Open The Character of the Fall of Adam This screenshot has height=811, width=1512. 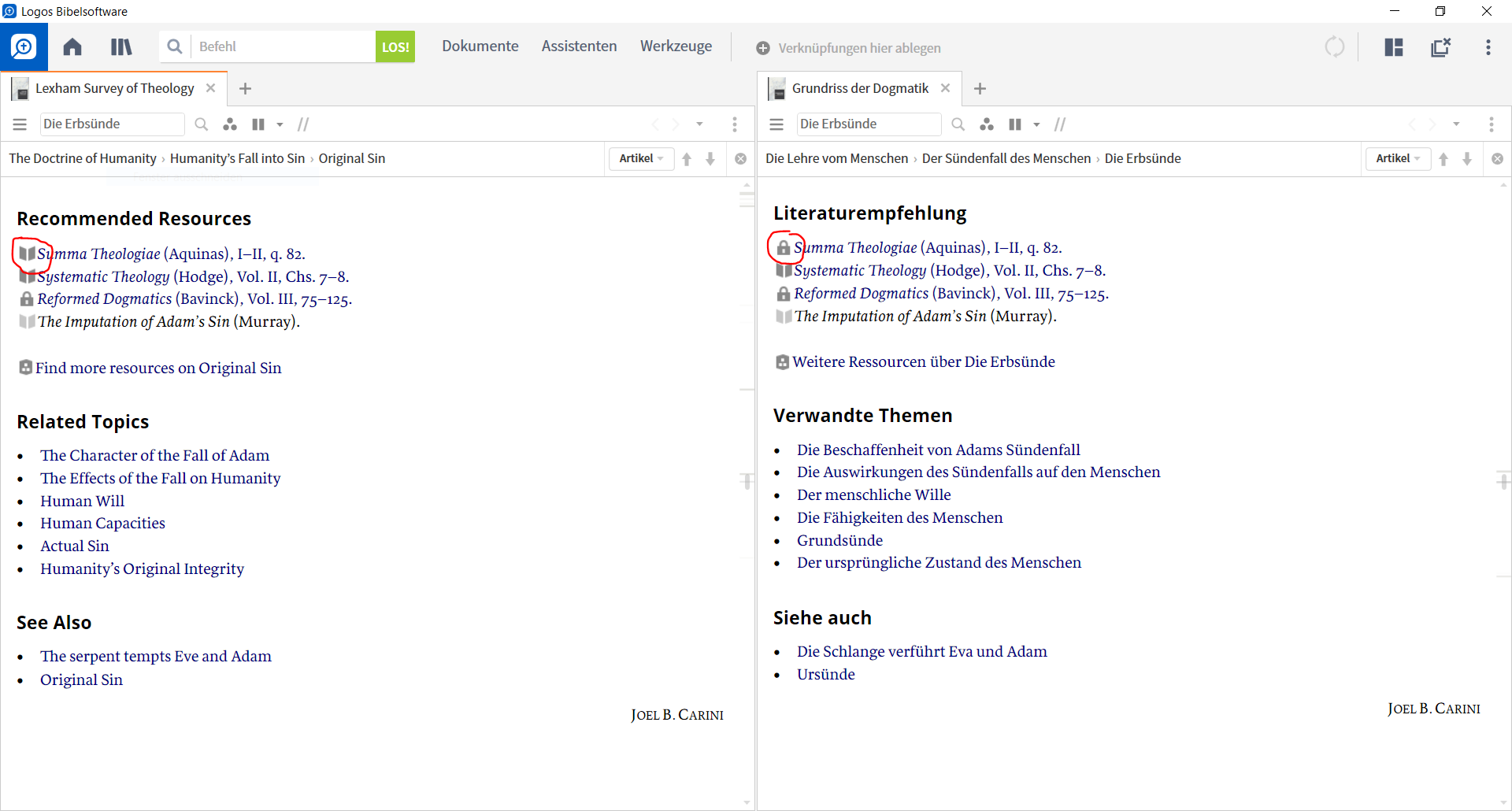click(x=155, y=455)
